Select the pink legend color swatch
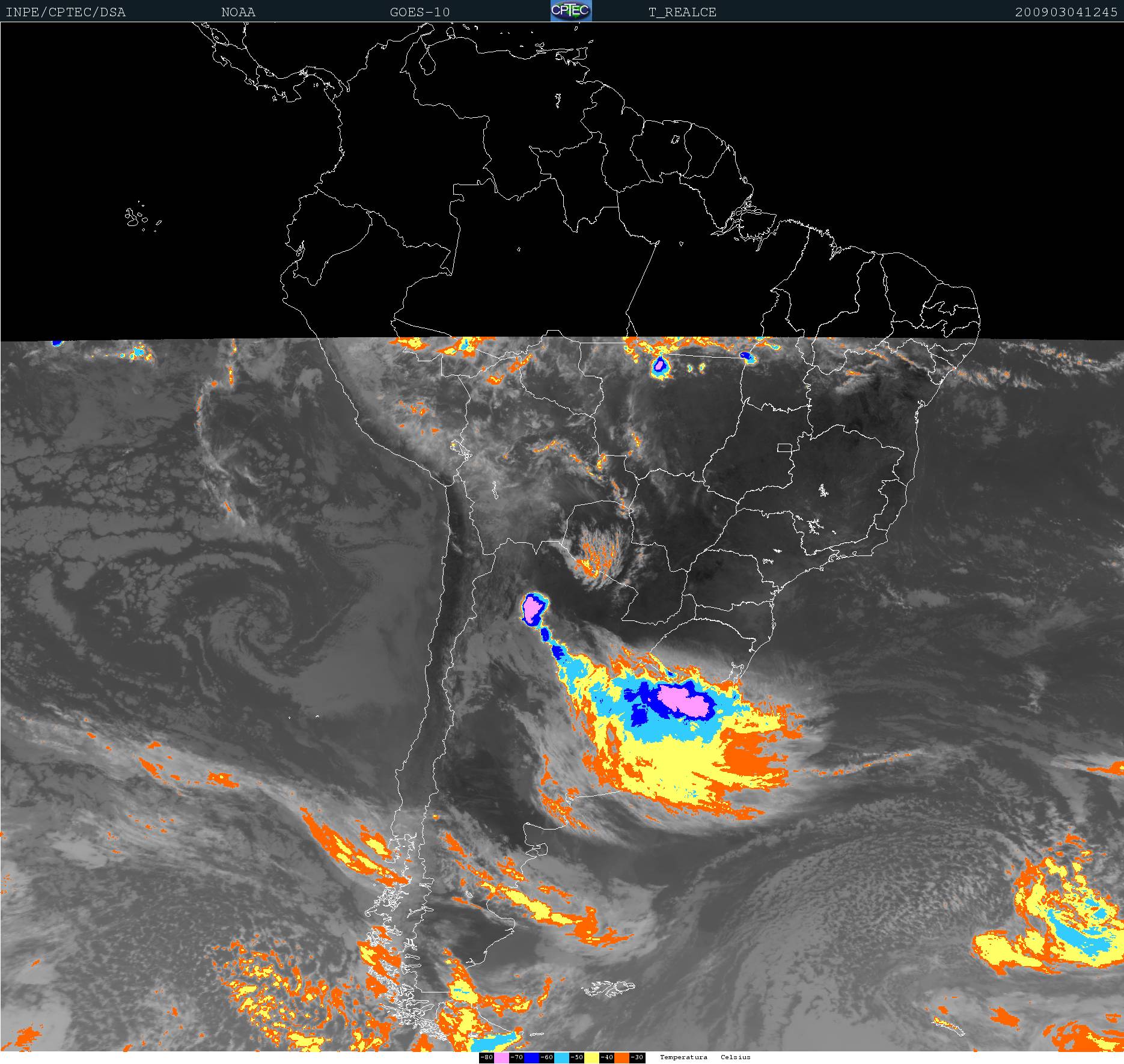 501,1057
